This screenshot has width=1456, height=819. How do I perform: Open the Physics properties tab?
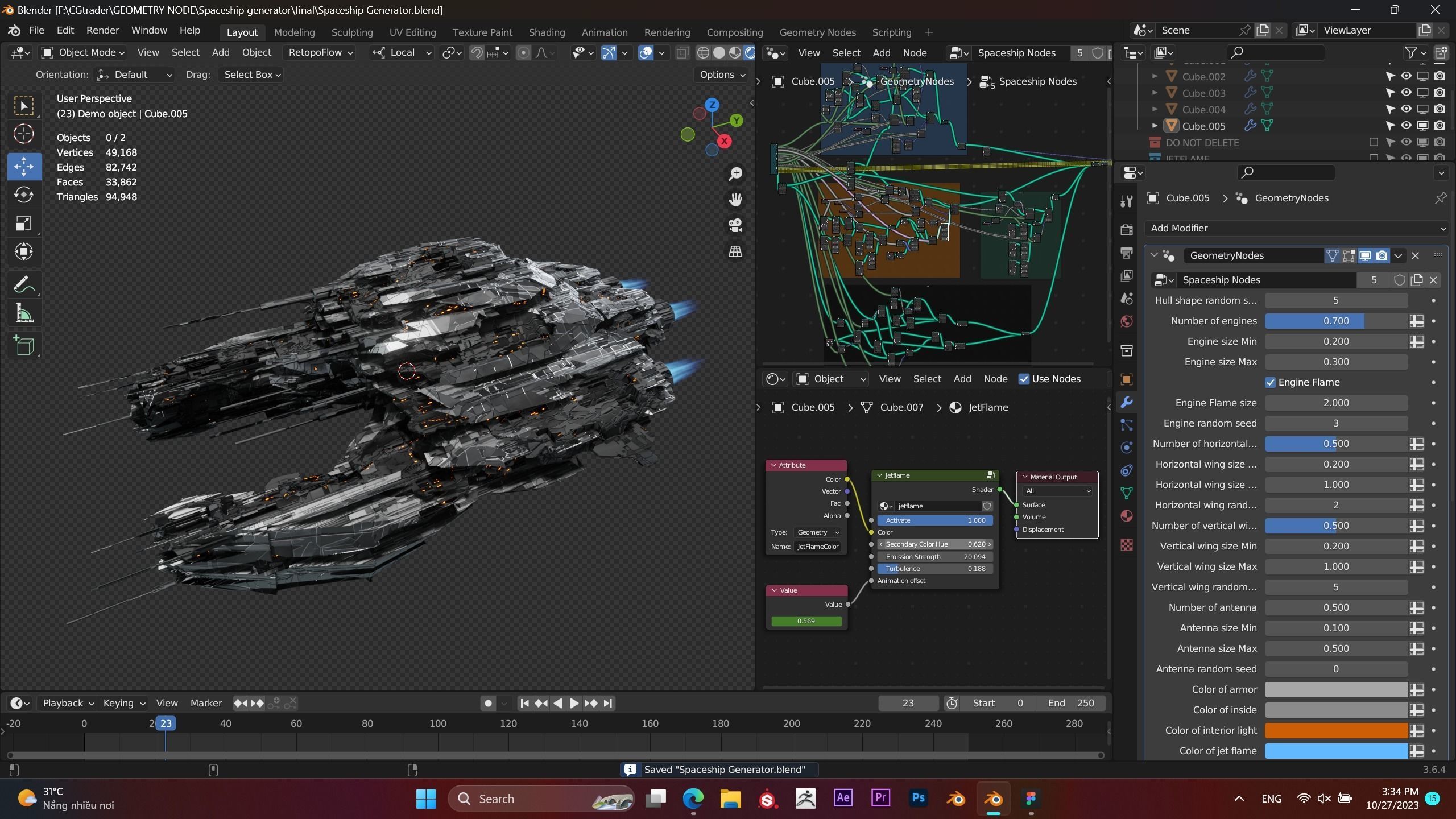tap(1126, 448)
